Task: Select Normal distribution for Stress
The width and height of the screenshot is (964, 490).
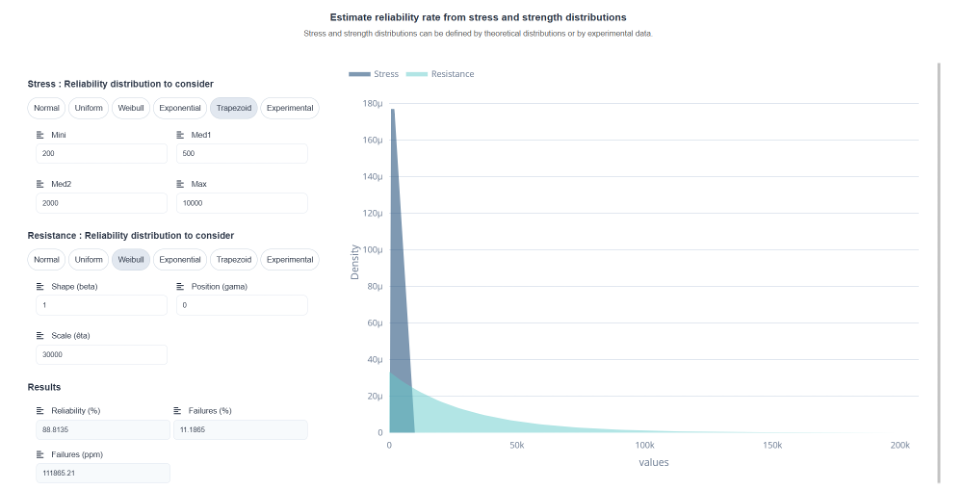Action: [x=46, y=108]
